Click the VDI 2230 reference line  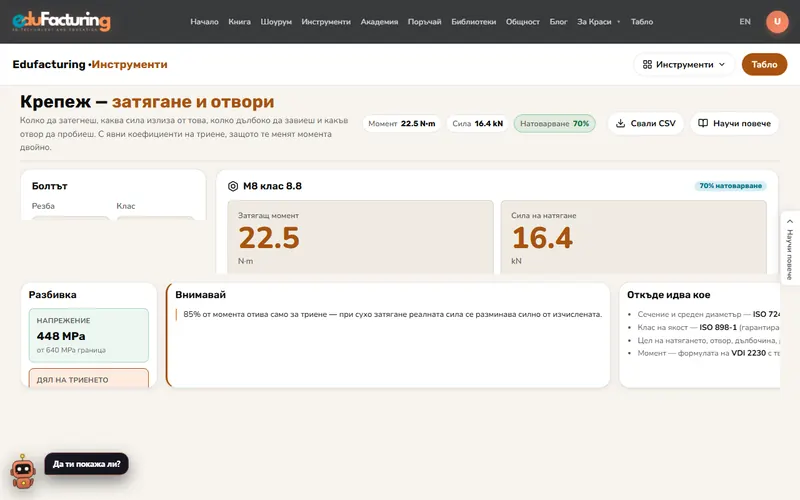click(x=708, y=353)
